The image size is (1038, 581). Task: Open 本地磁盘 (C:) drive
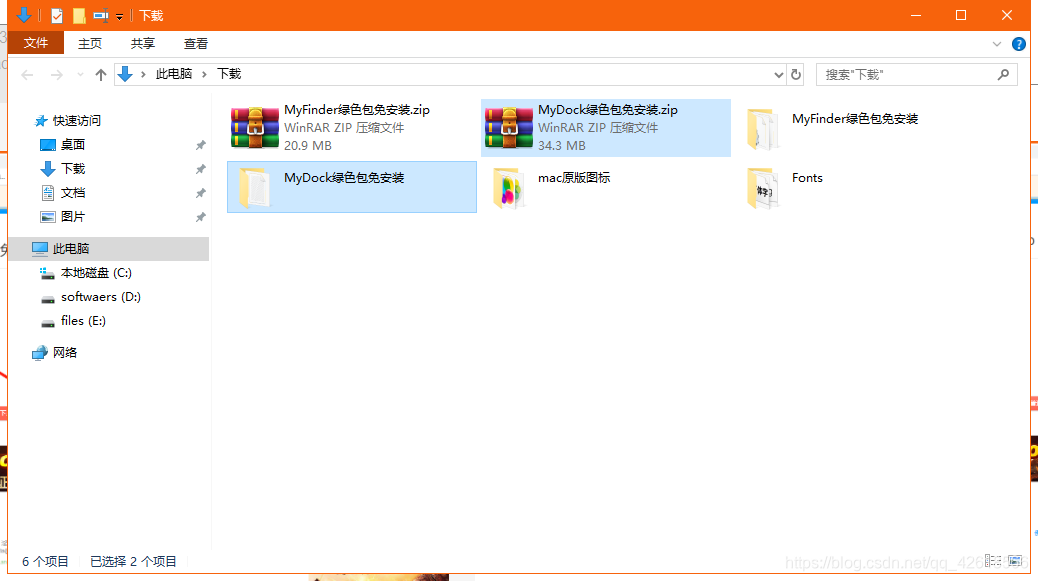(96, 273)
